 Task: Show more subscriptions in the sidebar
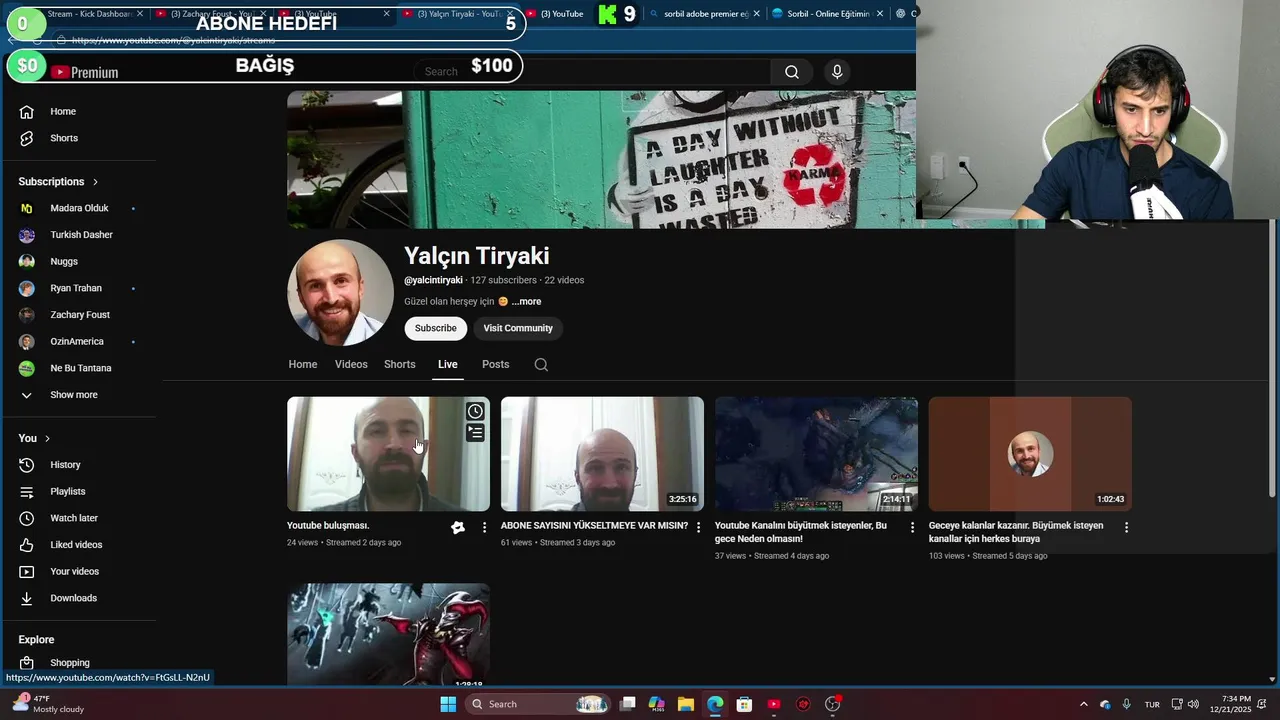click(73, 395)
